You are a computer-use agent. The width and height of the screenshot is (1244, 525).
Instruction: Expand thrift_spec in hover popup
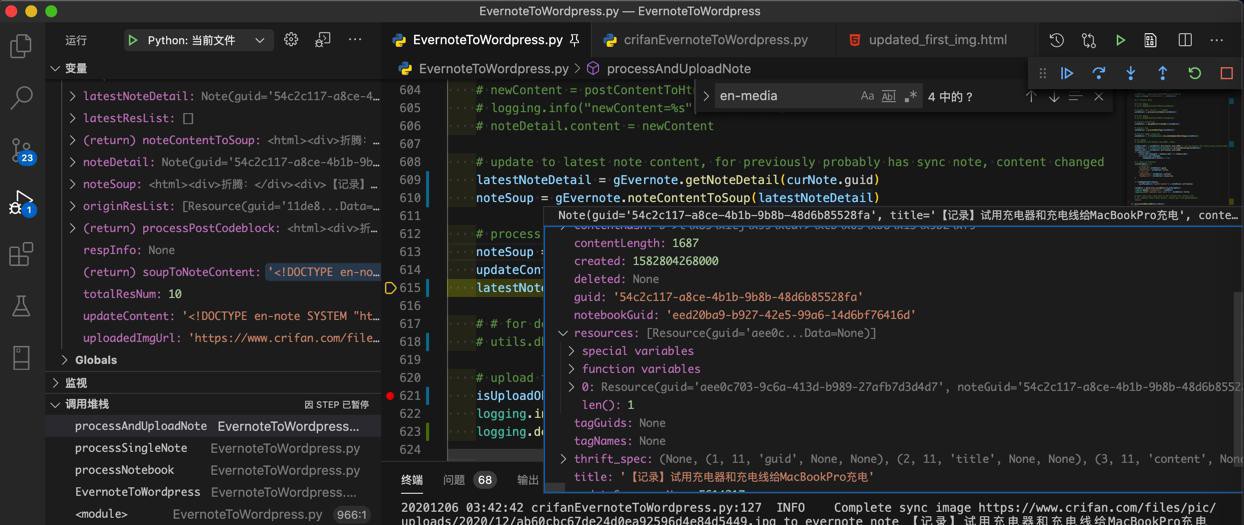coord(563,459)
